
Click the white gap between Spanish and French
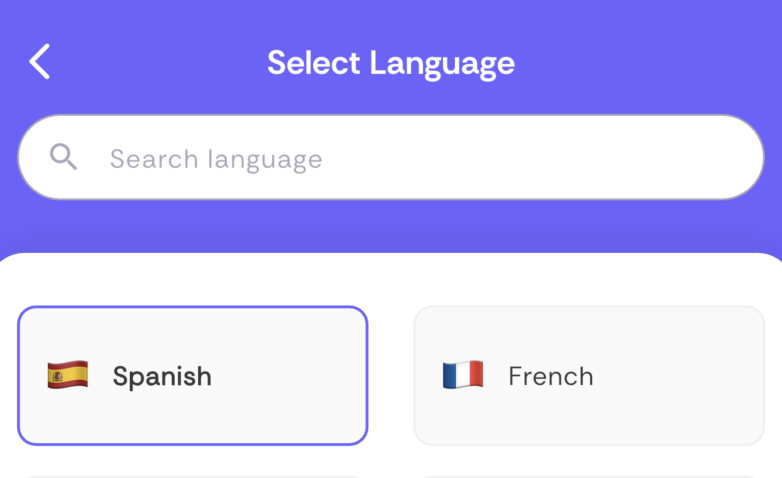coord(391,375)
